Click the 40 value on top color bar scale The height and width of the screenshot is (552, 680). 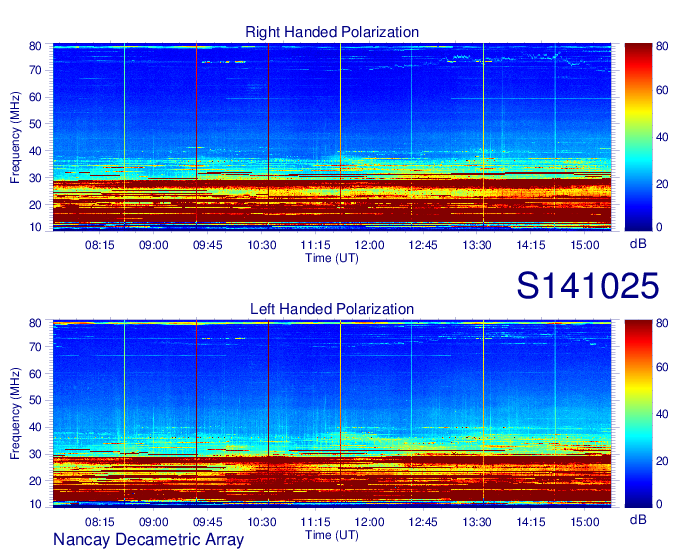tap(662, 137)
